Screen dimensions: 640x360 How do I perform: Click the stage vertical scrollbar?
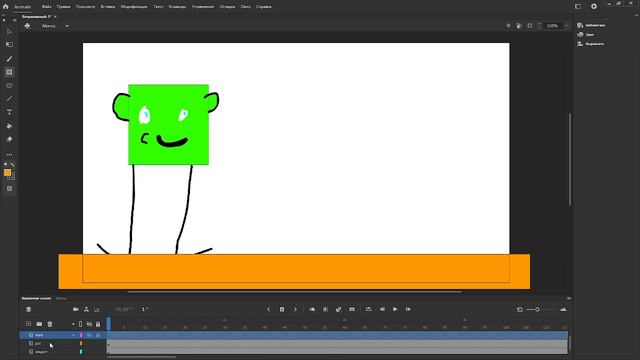[x=570, y=160]
